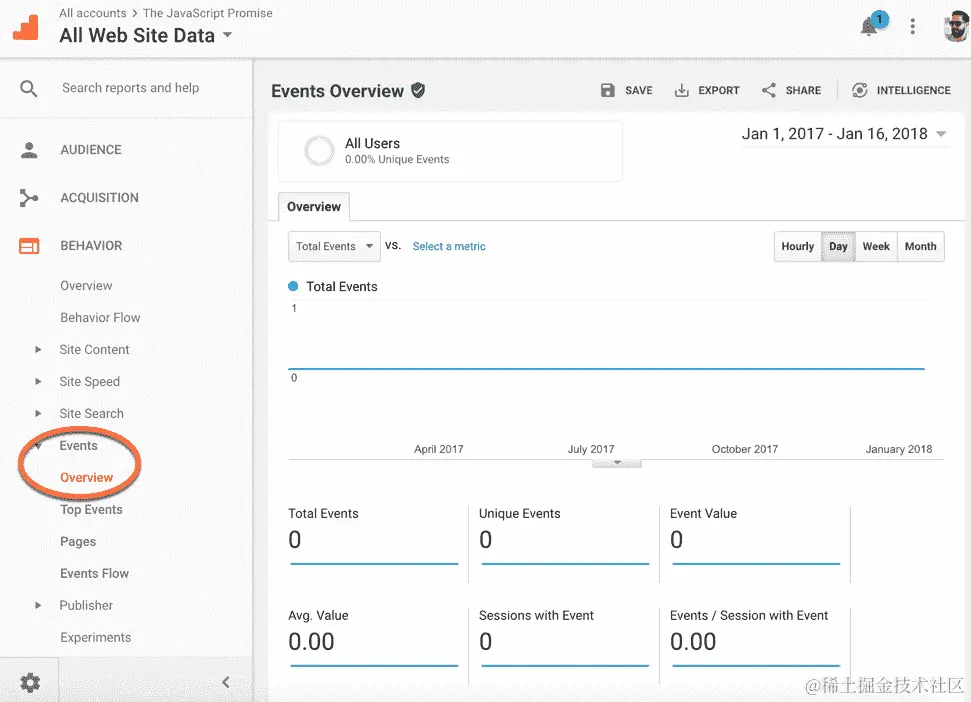The image size is (971, 702).
Task: Click the Intelligence icon
Action: coord(860,90)
